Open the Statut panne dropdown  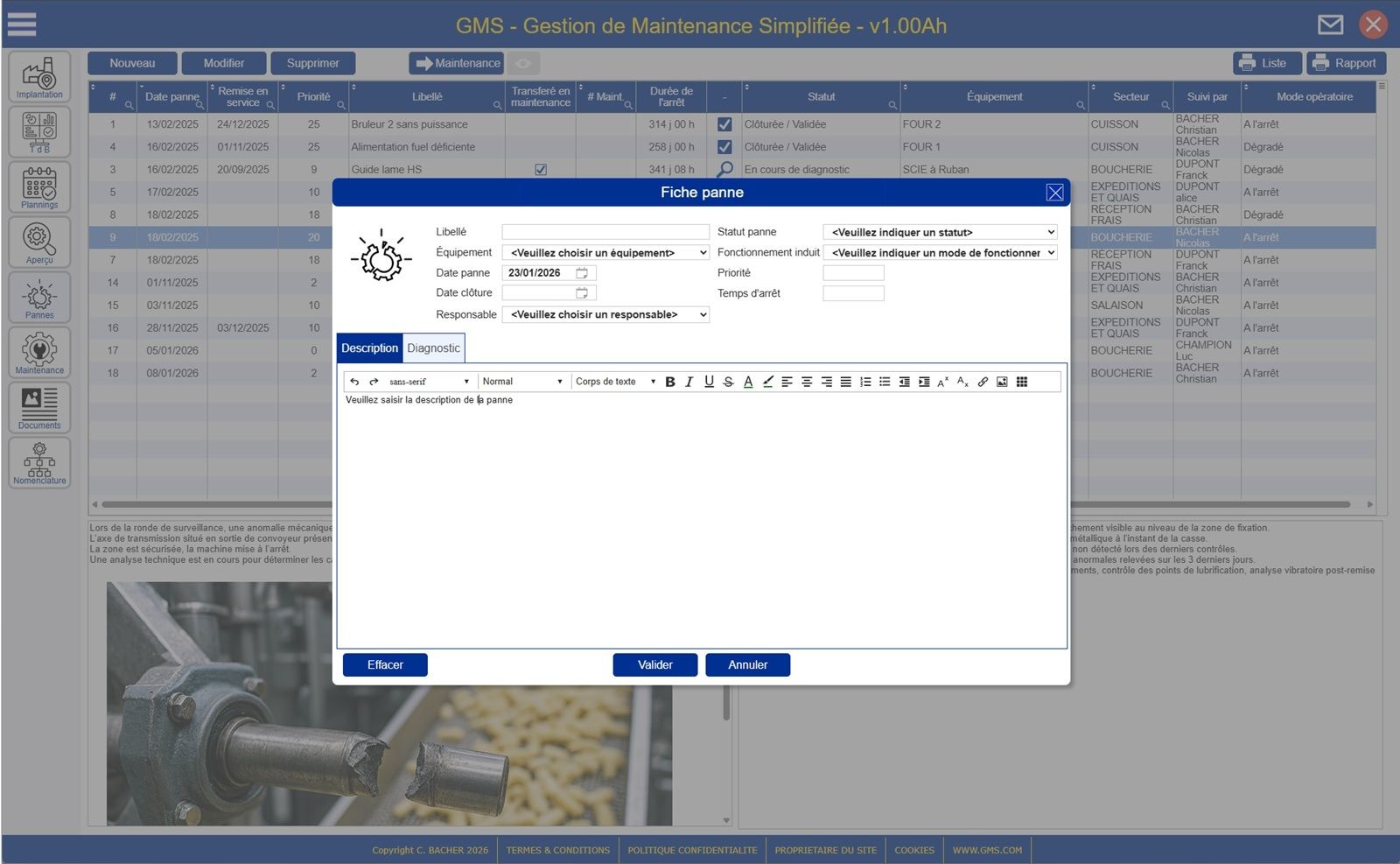(x=940, y=232)
